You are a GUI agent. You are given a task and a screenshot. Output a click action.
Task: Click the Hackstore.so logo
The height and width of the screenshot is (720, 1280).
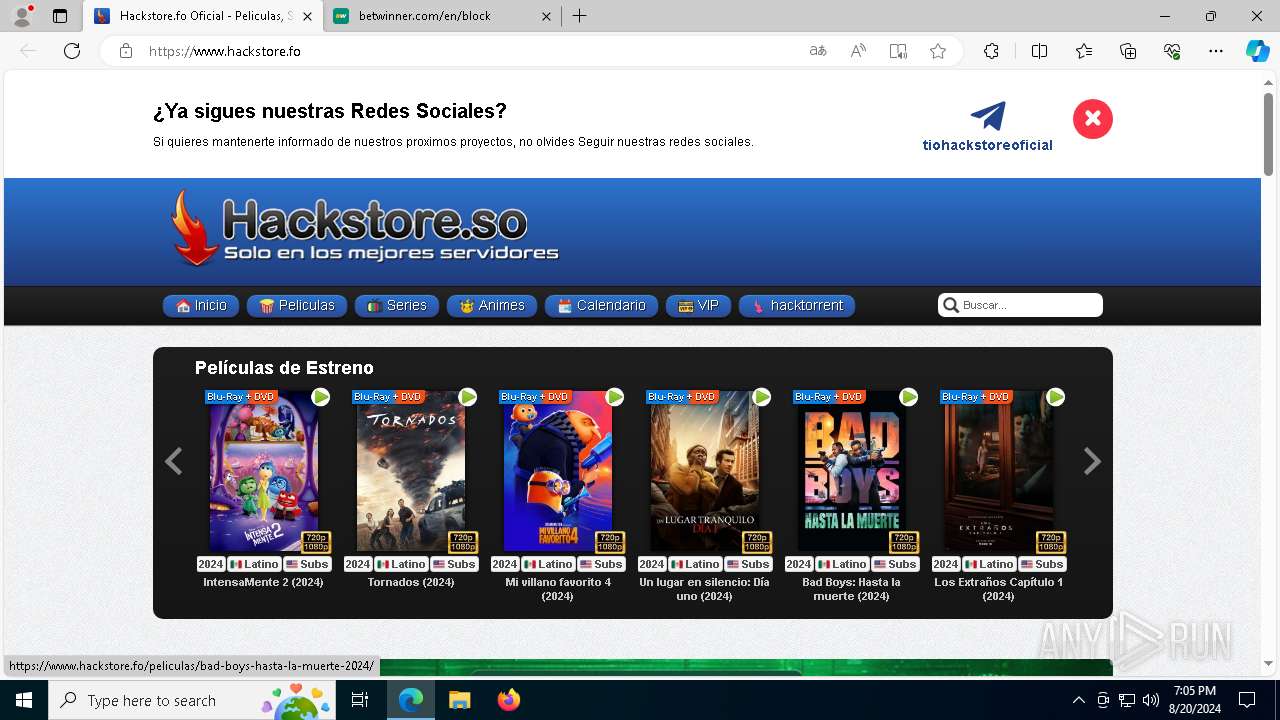(x=364, y=229)
